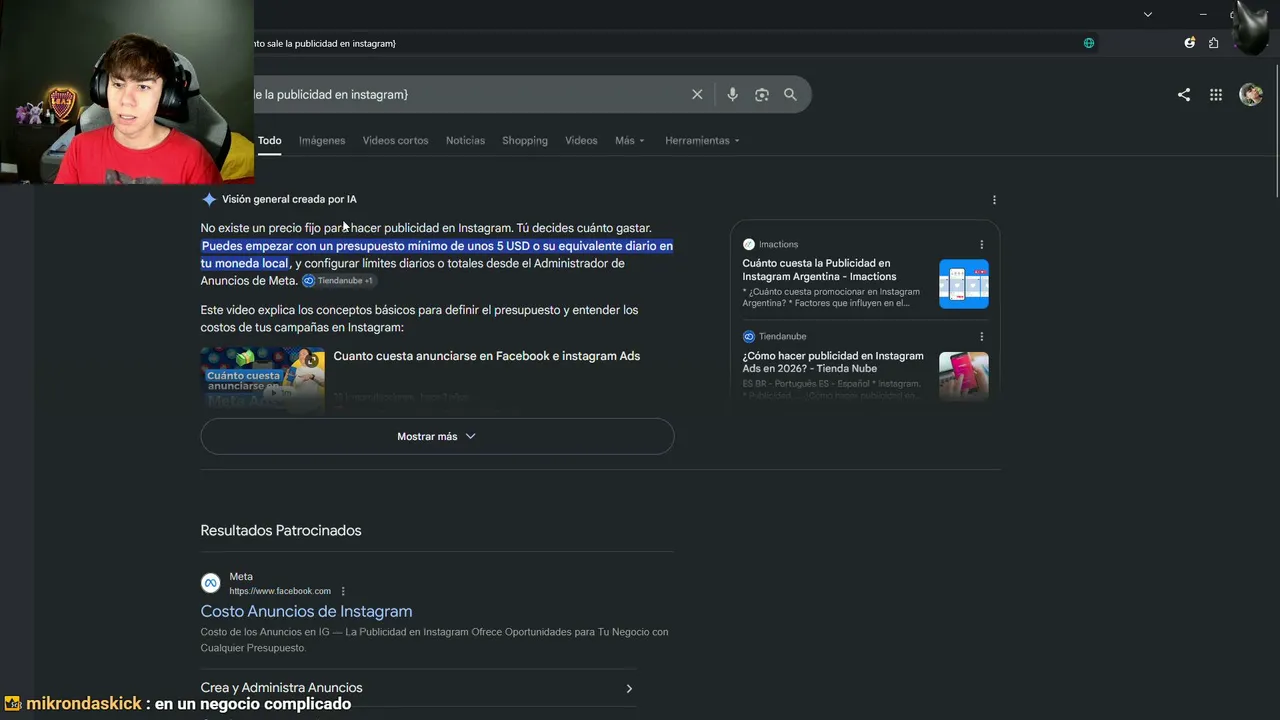Click the Imactions source name label
Image resolution: width=1280 pixels, height=720 pixels.
(x=778, y=244)
